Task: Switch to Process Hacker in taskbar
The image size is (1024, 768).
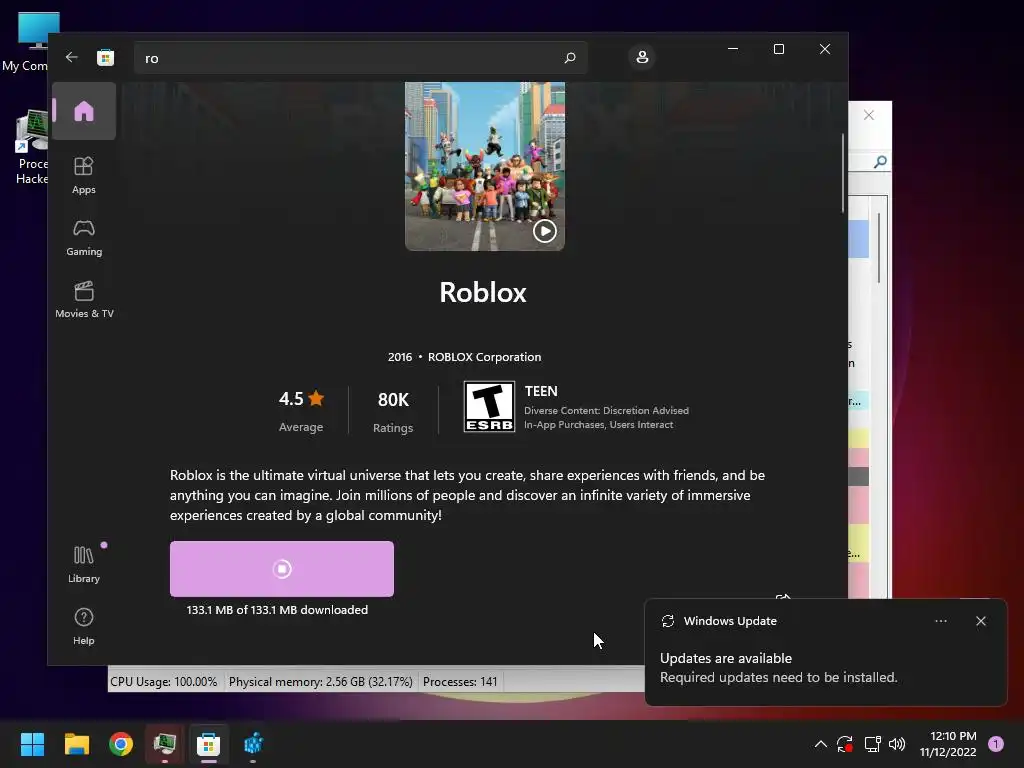Action: coord(165,744)
